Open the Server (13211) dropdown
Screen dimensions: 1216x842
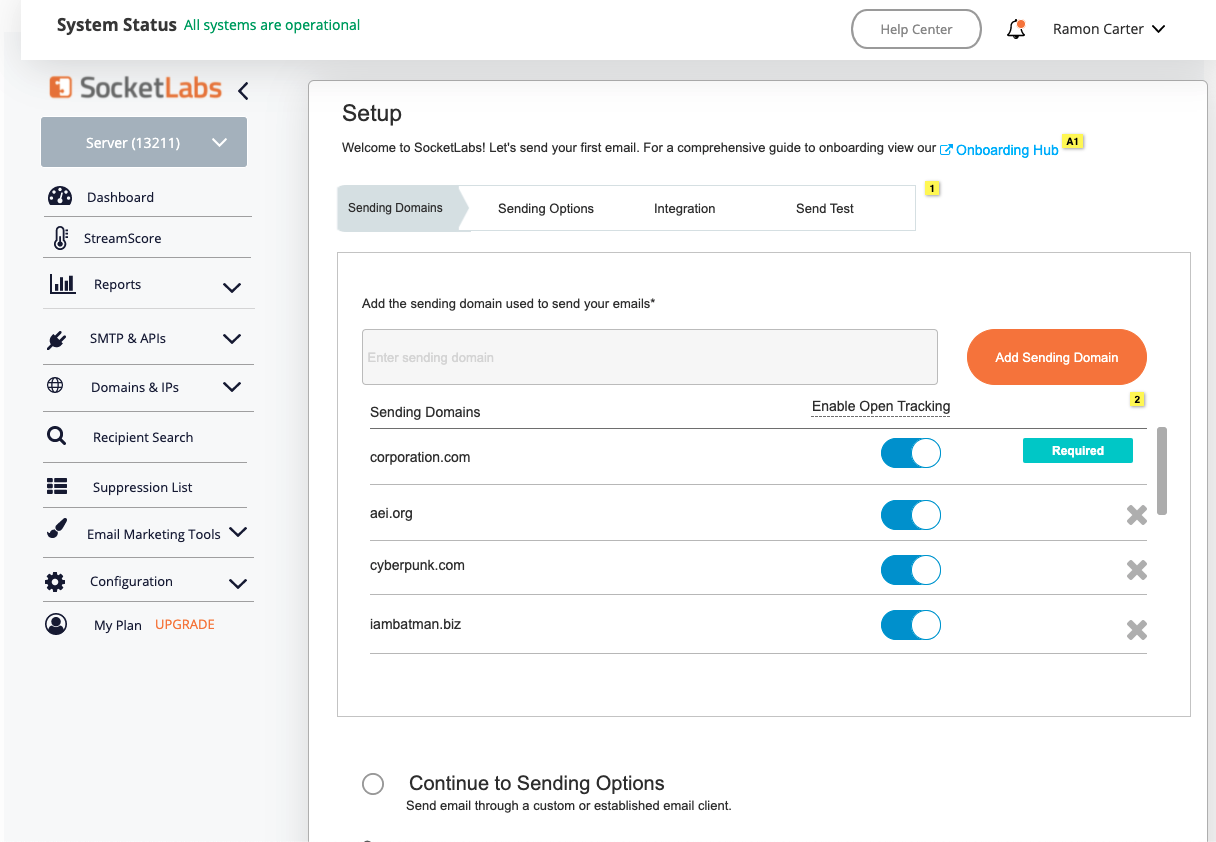tap(144, 143)
